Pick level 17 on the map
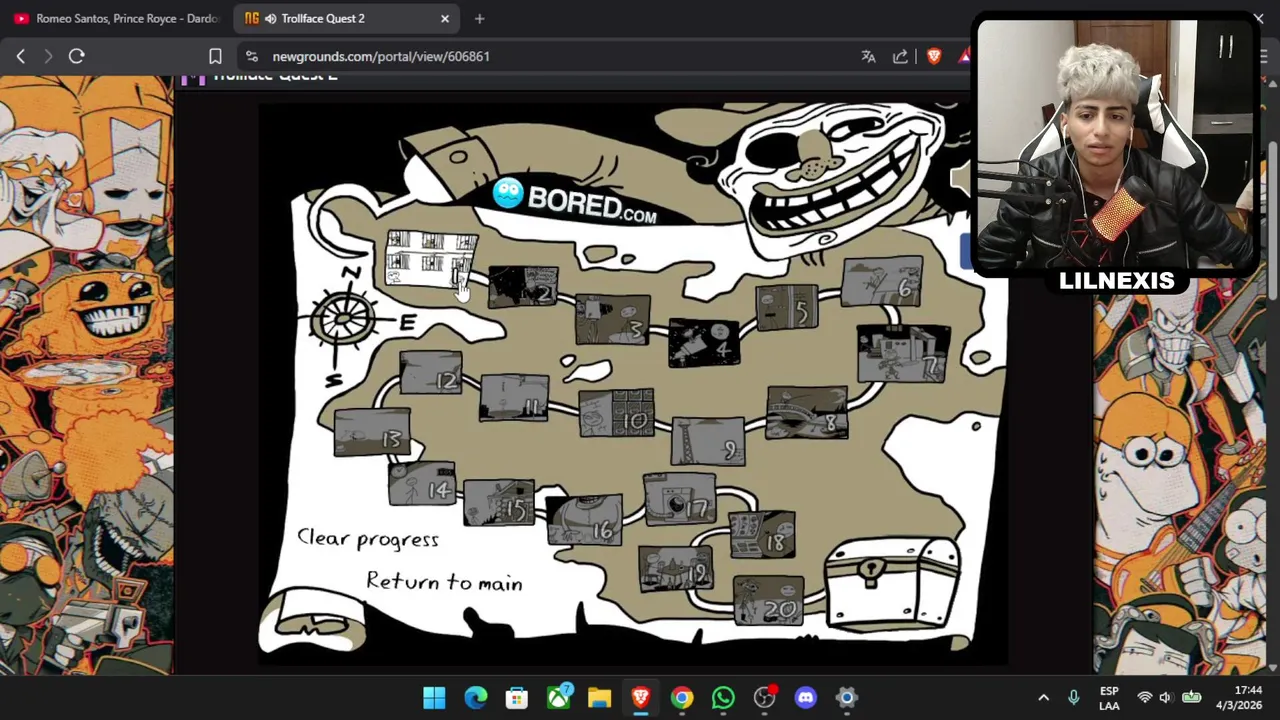Viewport: 1280px width, 720px height. 680,500
